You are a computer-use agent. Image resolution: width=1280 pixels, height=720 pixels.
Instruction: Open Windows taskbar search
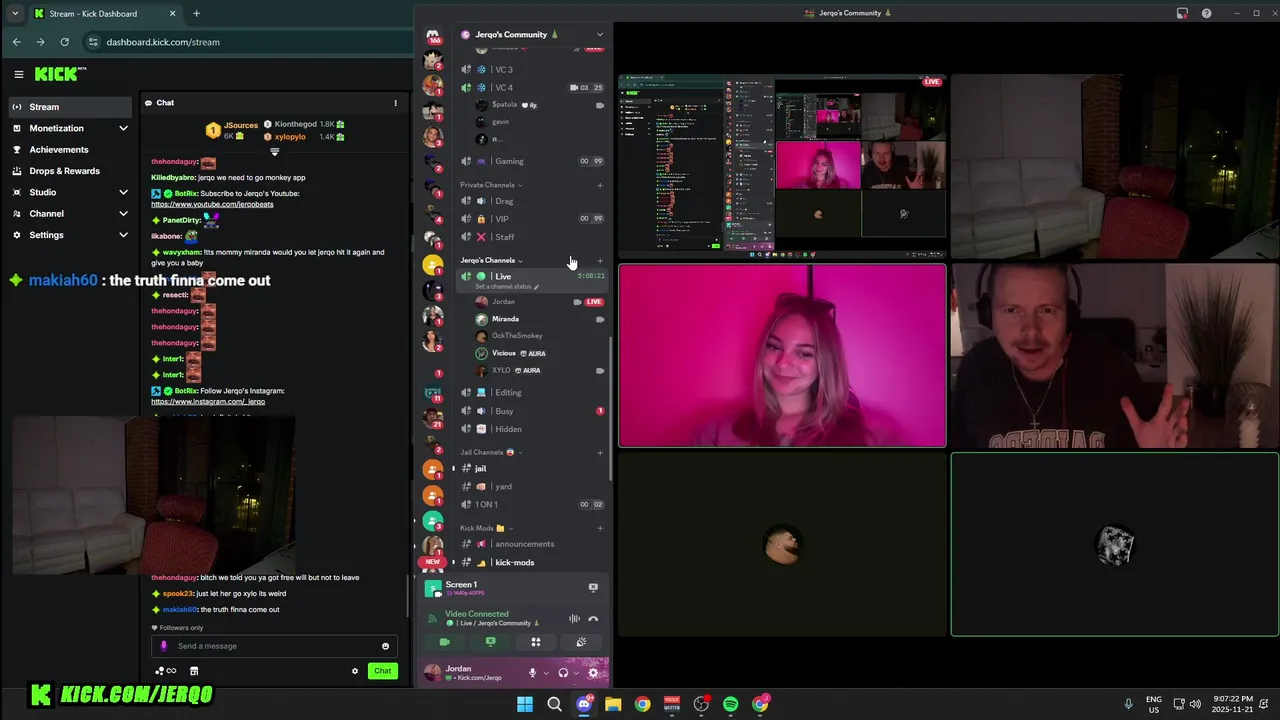554,704
